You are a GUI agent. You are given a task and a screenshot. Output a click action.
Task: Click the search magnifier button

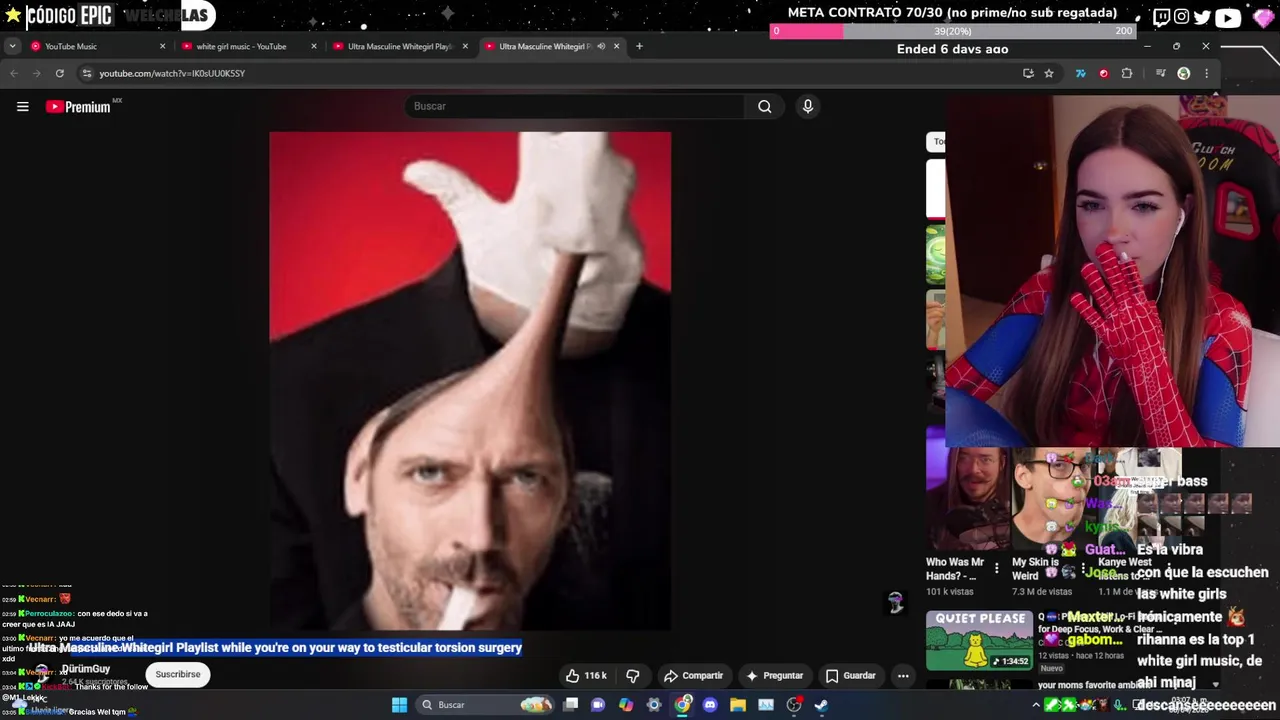coord(764,106)
